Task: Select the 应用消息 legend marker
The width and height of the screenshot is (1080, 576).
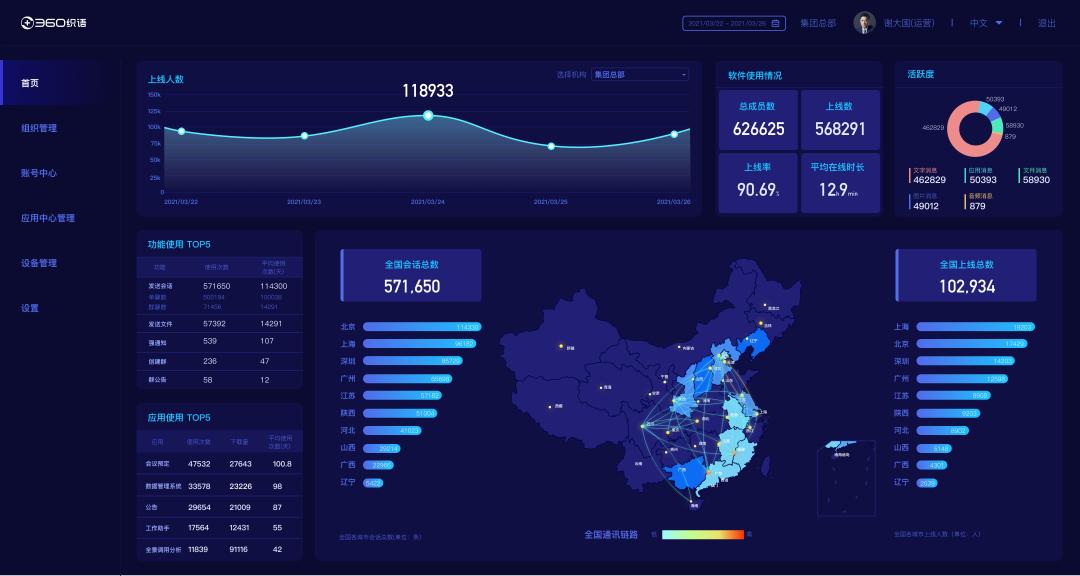Action: coord(965,175)
